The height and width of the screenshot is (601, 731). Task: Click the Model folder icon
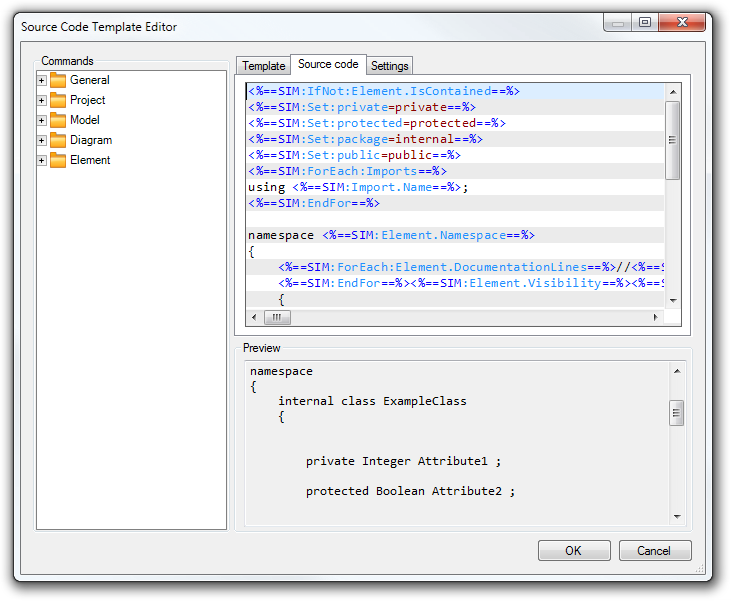[58, 120]
